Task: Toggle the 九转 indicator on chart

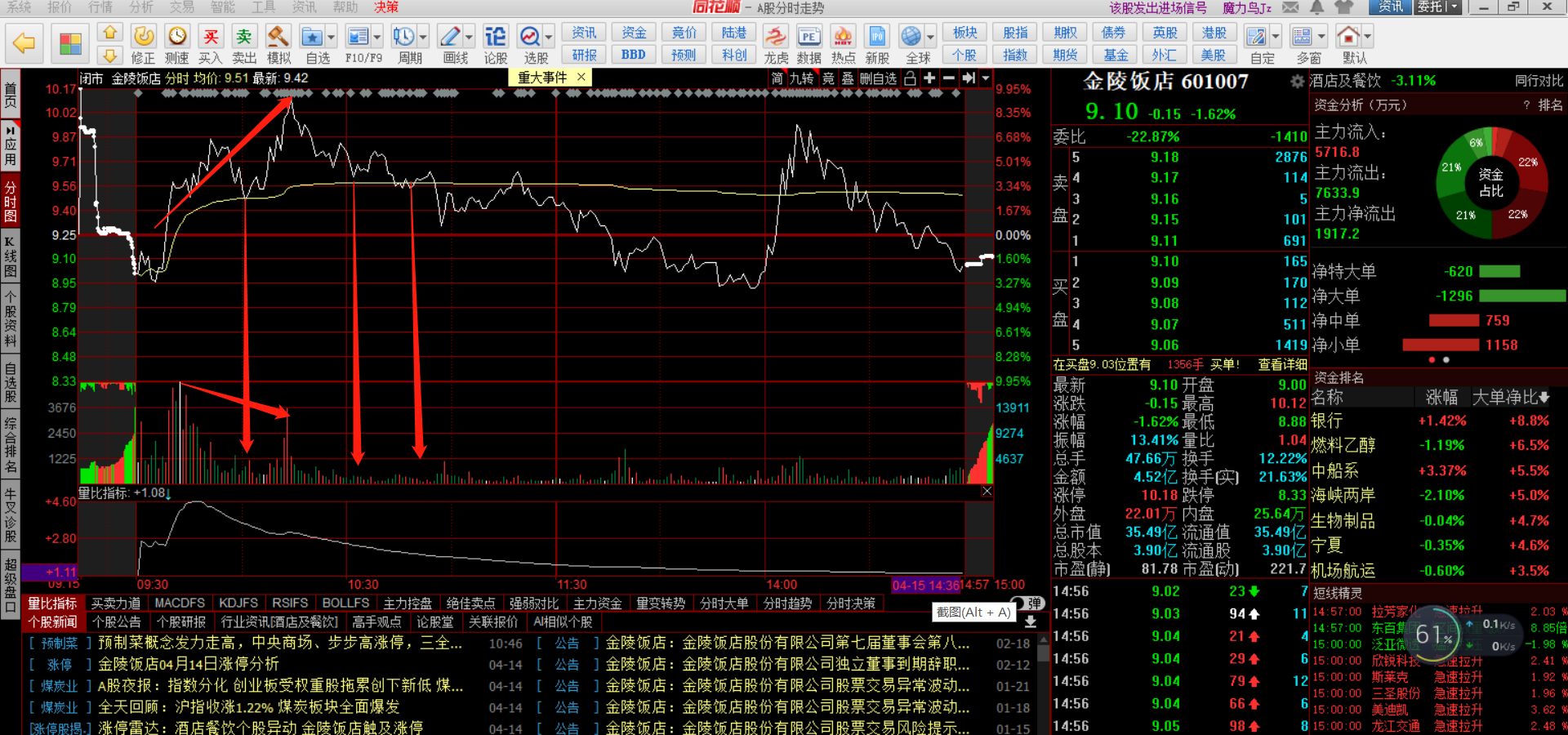Action: (x=802, y=78)
